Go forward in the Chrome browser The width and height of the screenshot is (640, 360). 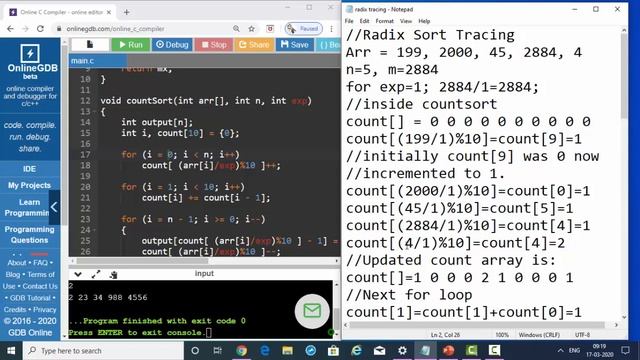point(25,29)
